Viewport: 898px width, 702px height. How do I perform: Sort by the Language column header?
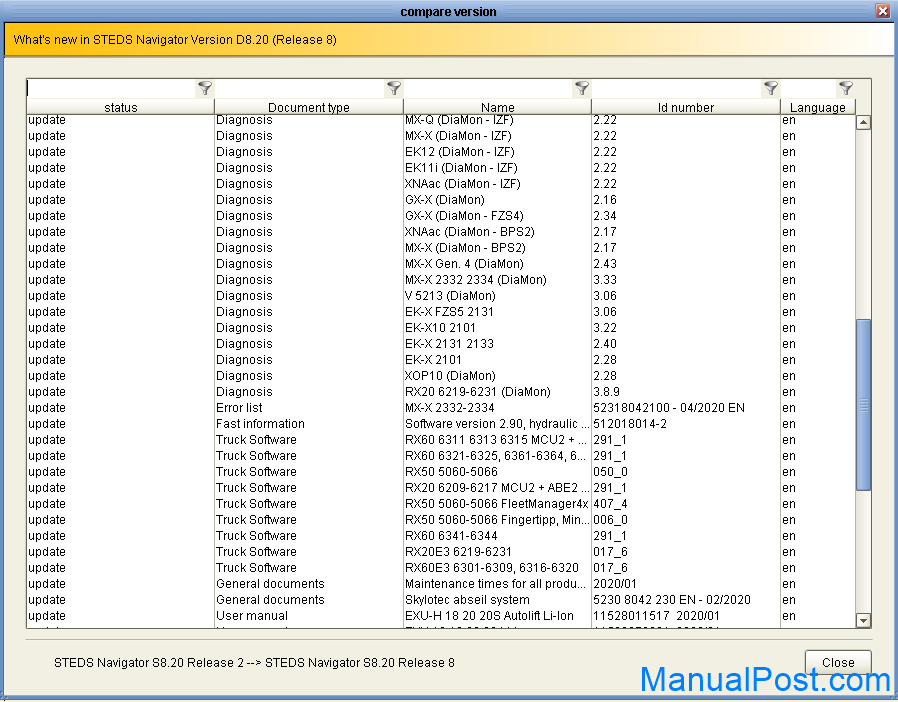point(817,107)
